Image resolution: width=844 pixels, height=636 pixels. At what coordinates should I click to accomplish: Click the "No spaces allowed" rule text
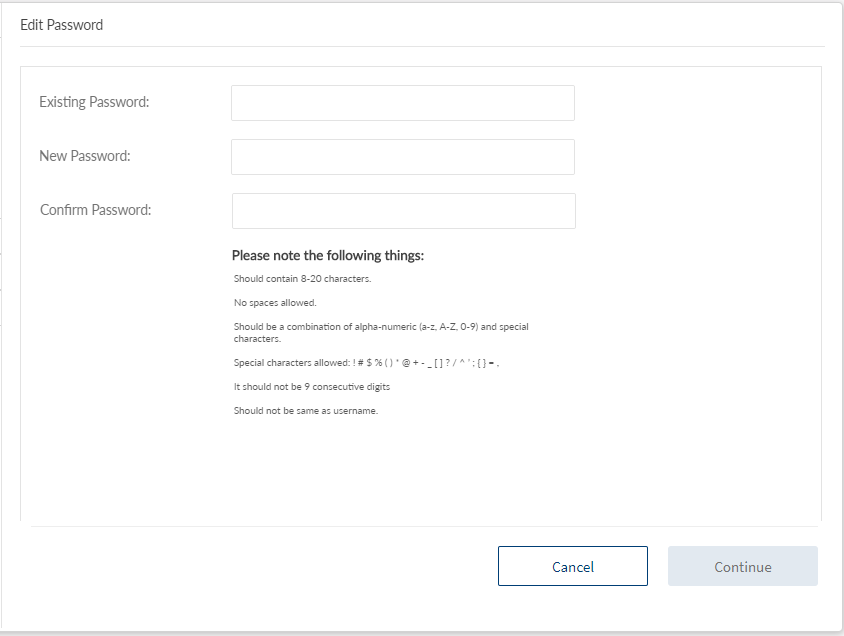click(275, 303)
